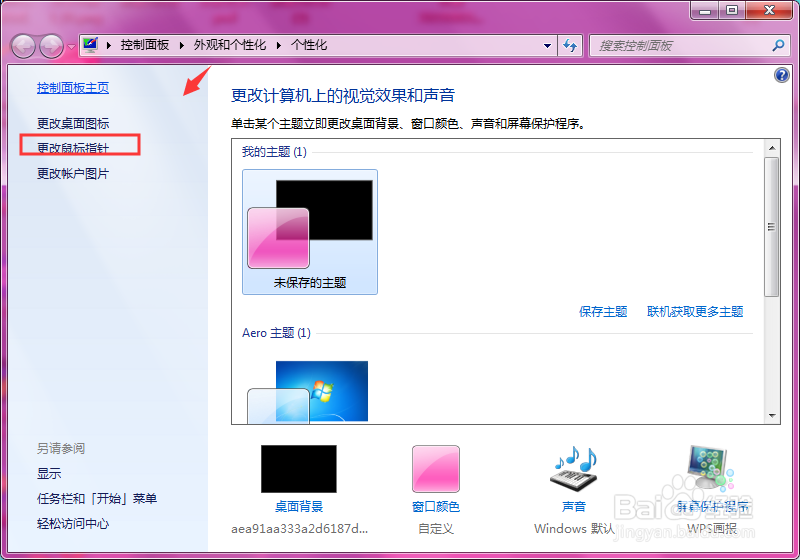This screenshot has width=800, height=560.
Task: Click the black 桌面背景 preview icon
Action: tap(298, 469)
